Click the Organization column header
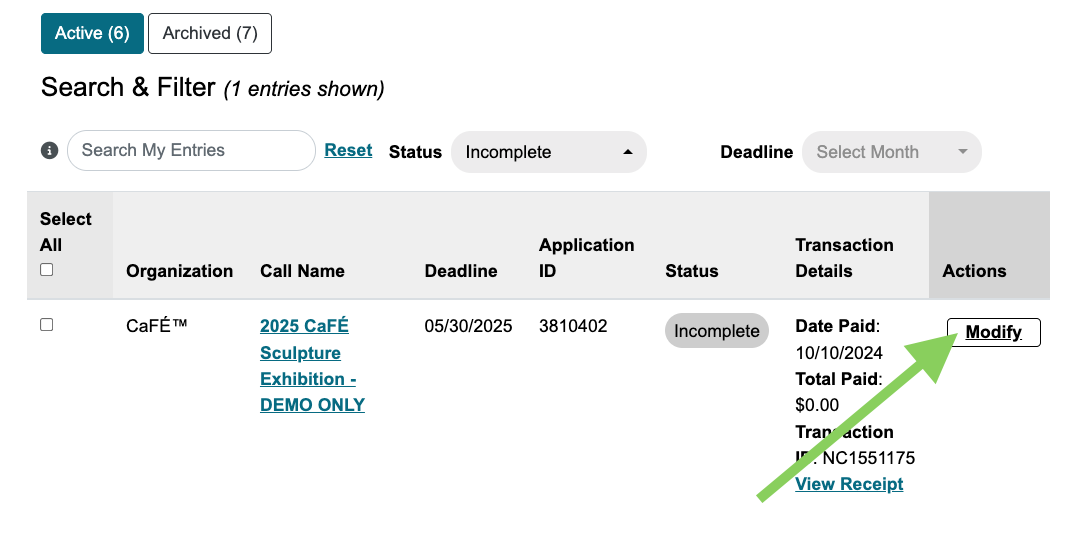Screen dimensions: 1076x559 pyautogui.click(x=179, y=271)
